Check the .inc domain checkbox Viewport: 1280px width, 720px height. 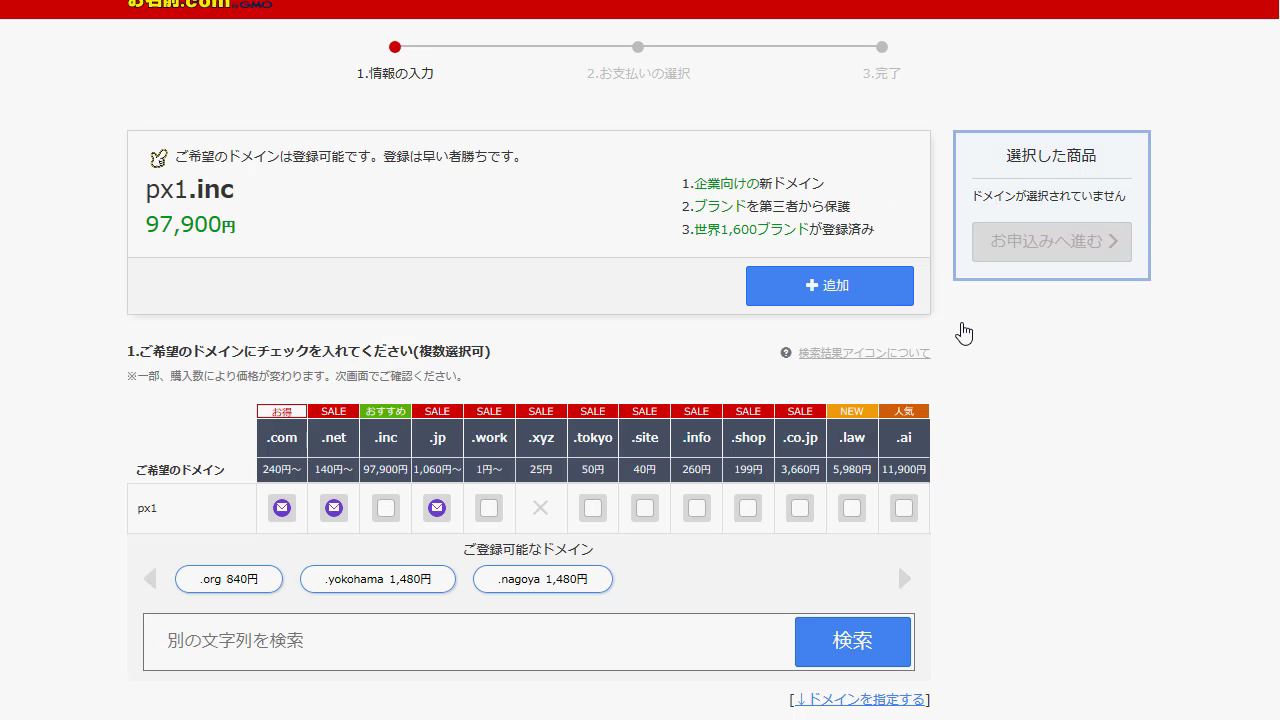coord(386,508)
